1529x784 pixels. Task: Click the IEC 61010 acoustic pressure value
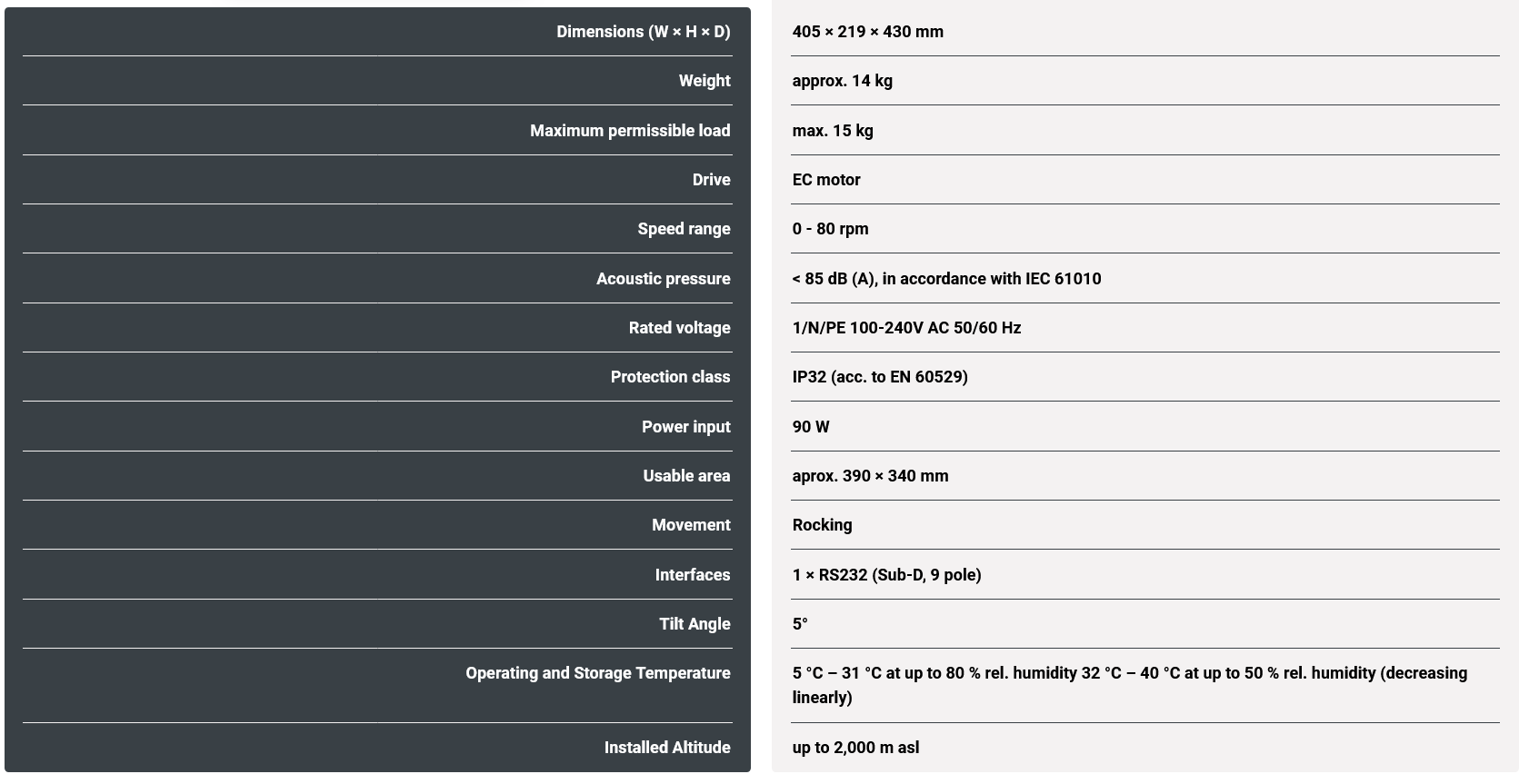(945, 279)
